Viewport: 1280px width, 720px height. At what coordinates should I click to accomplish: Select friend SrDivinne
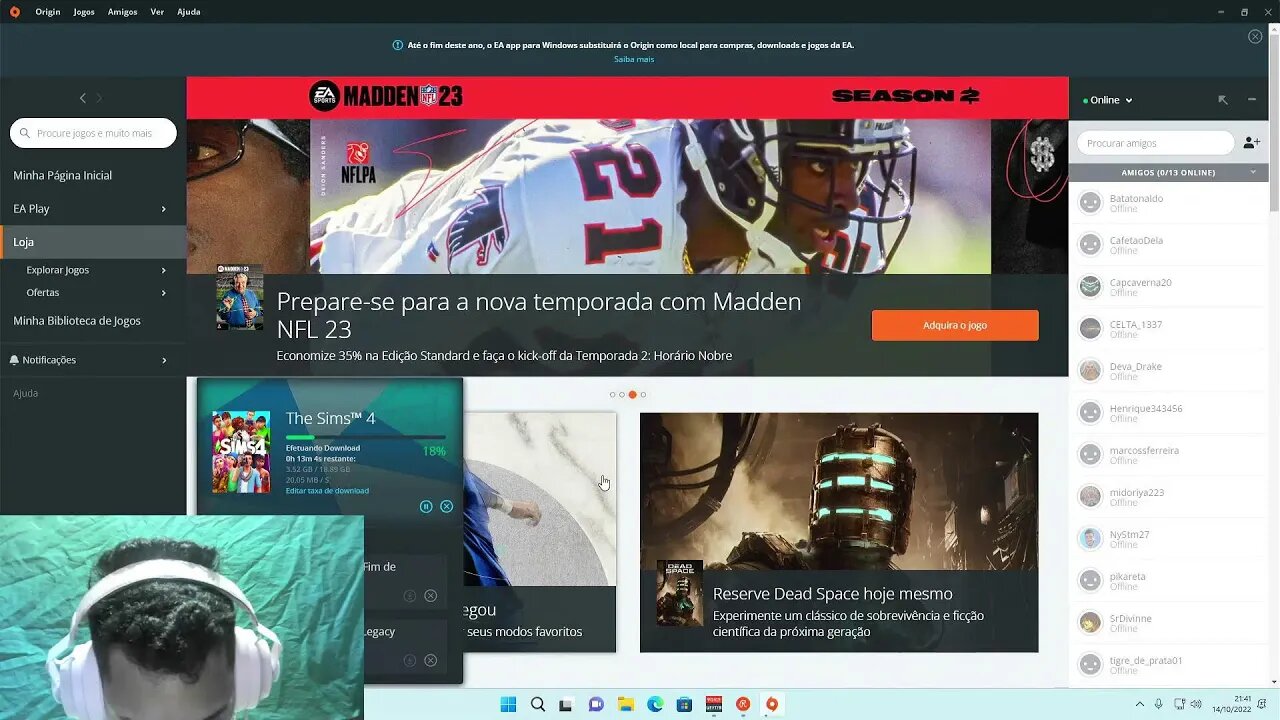[x=1169, y=623]
